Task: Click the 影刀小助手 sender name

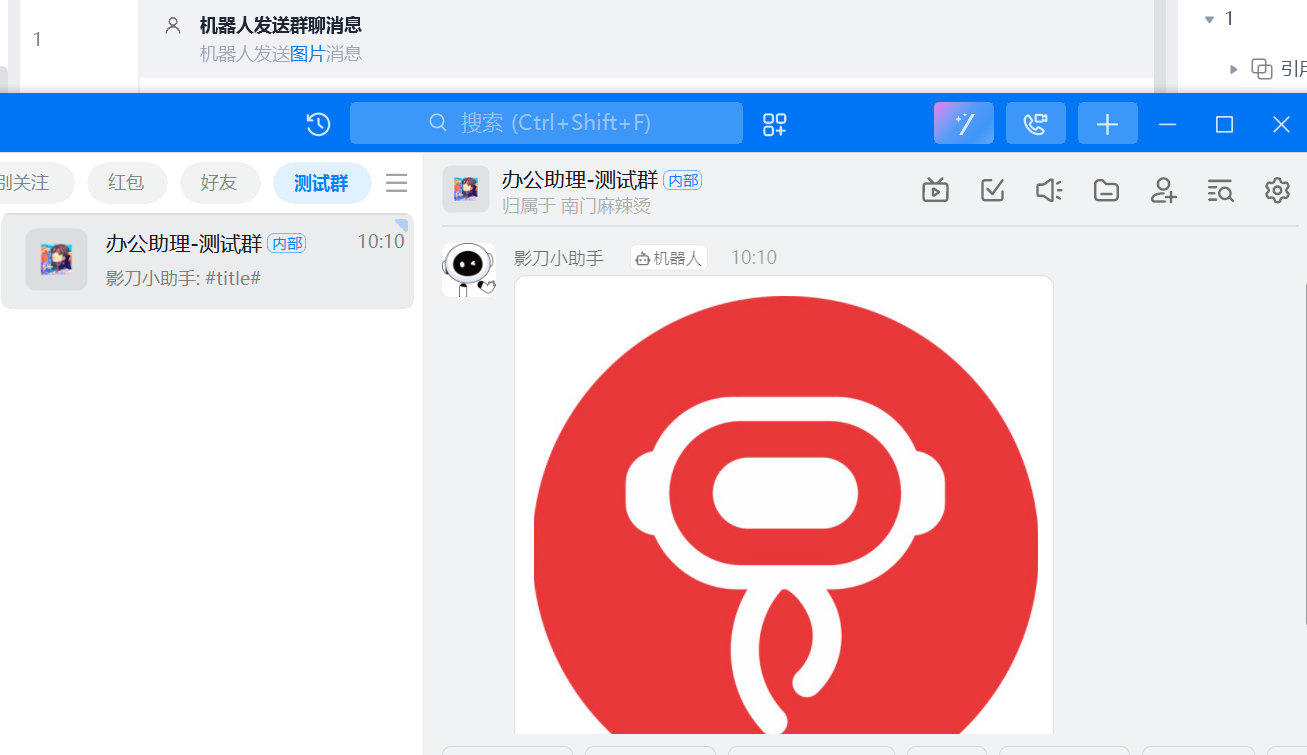Action: (559, 258)
